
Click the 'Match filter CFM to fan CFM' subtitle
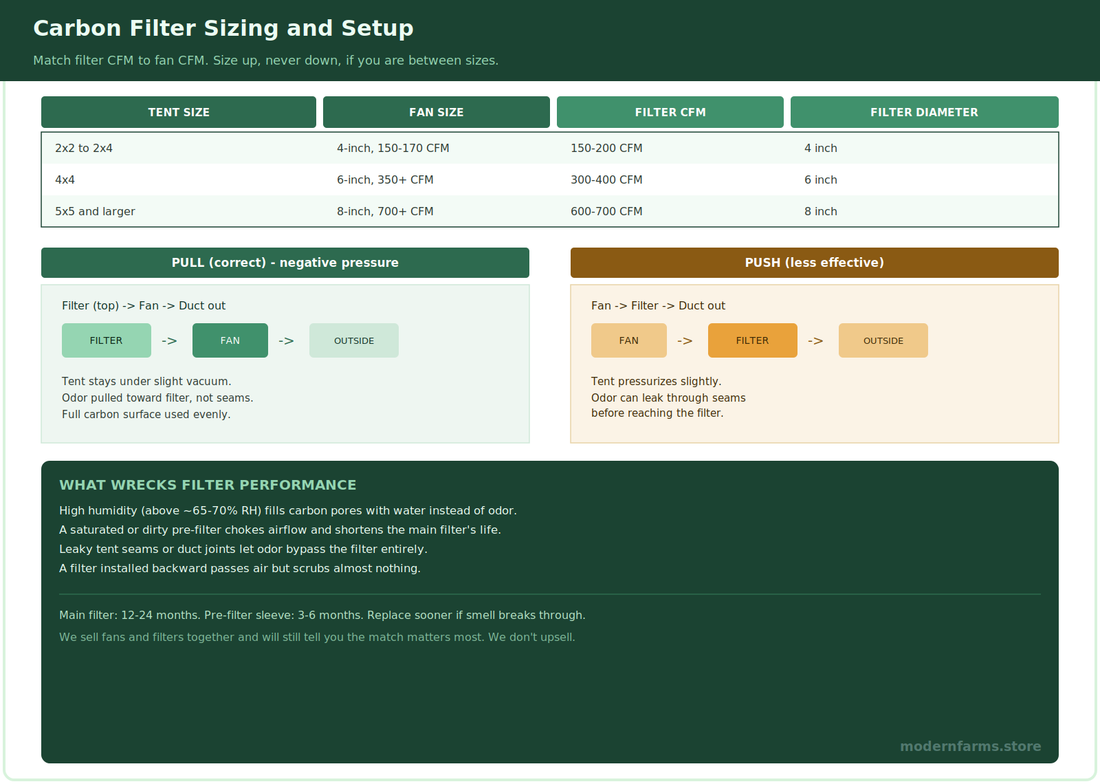(x=266, y=60)
